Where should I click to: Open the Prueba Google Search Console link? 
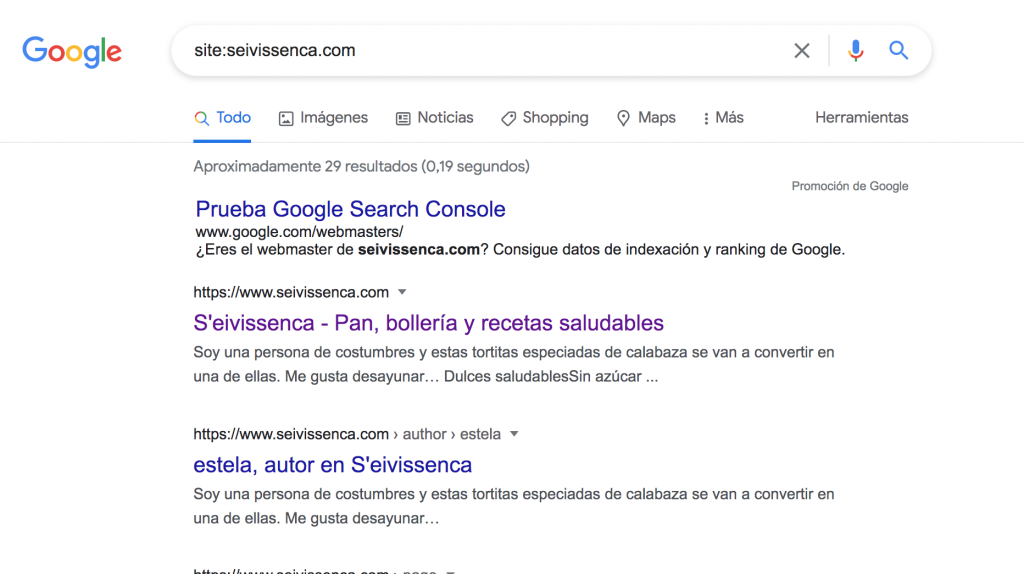(x=350, y=209)
